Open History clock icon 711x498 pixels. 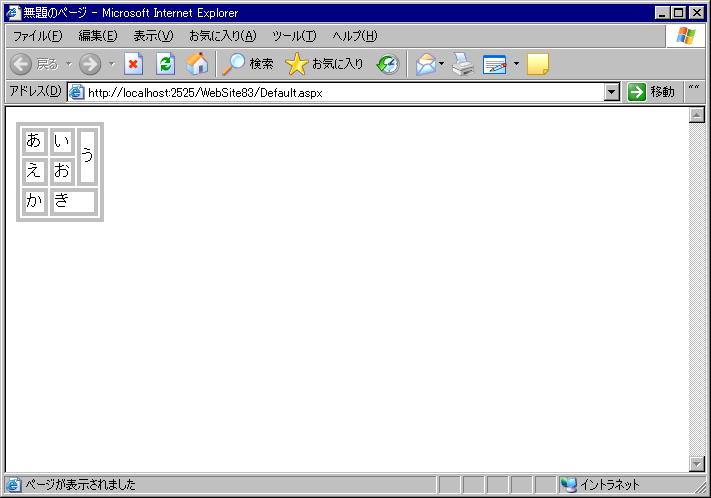coord(388,64)
